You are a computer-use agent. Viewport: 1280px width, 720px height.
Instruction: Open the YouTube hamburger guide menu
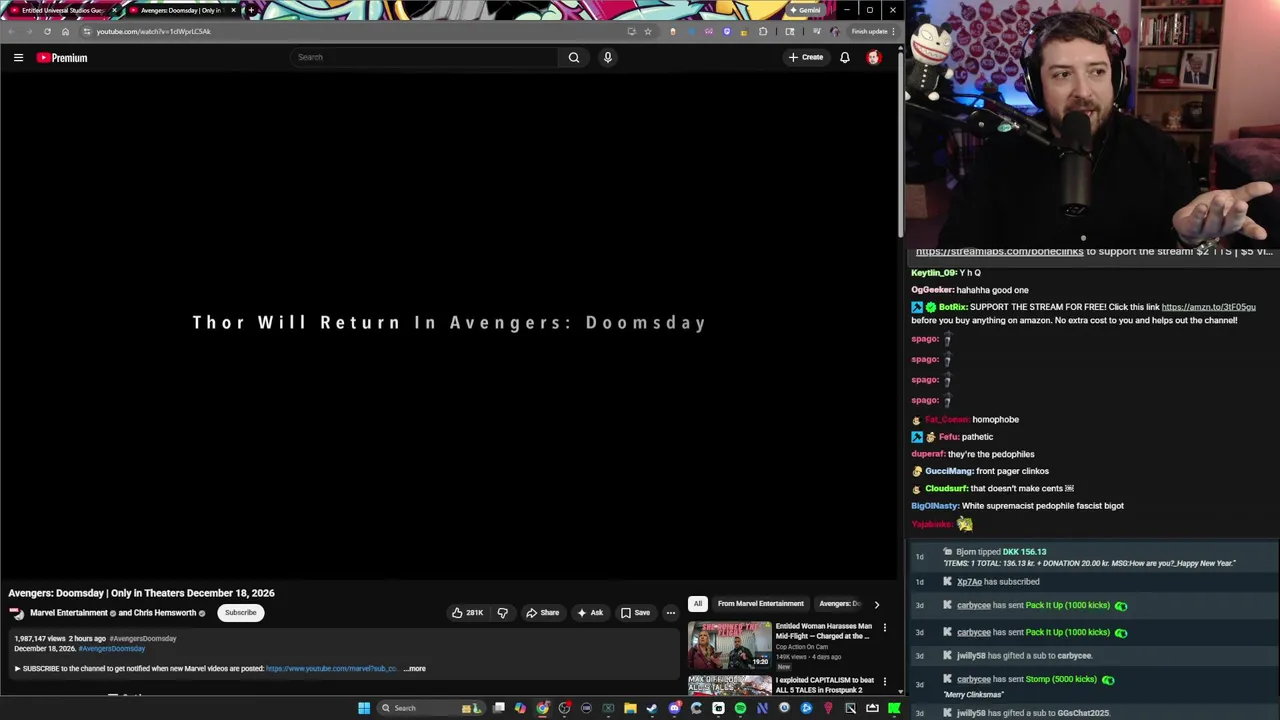(18, 58)
